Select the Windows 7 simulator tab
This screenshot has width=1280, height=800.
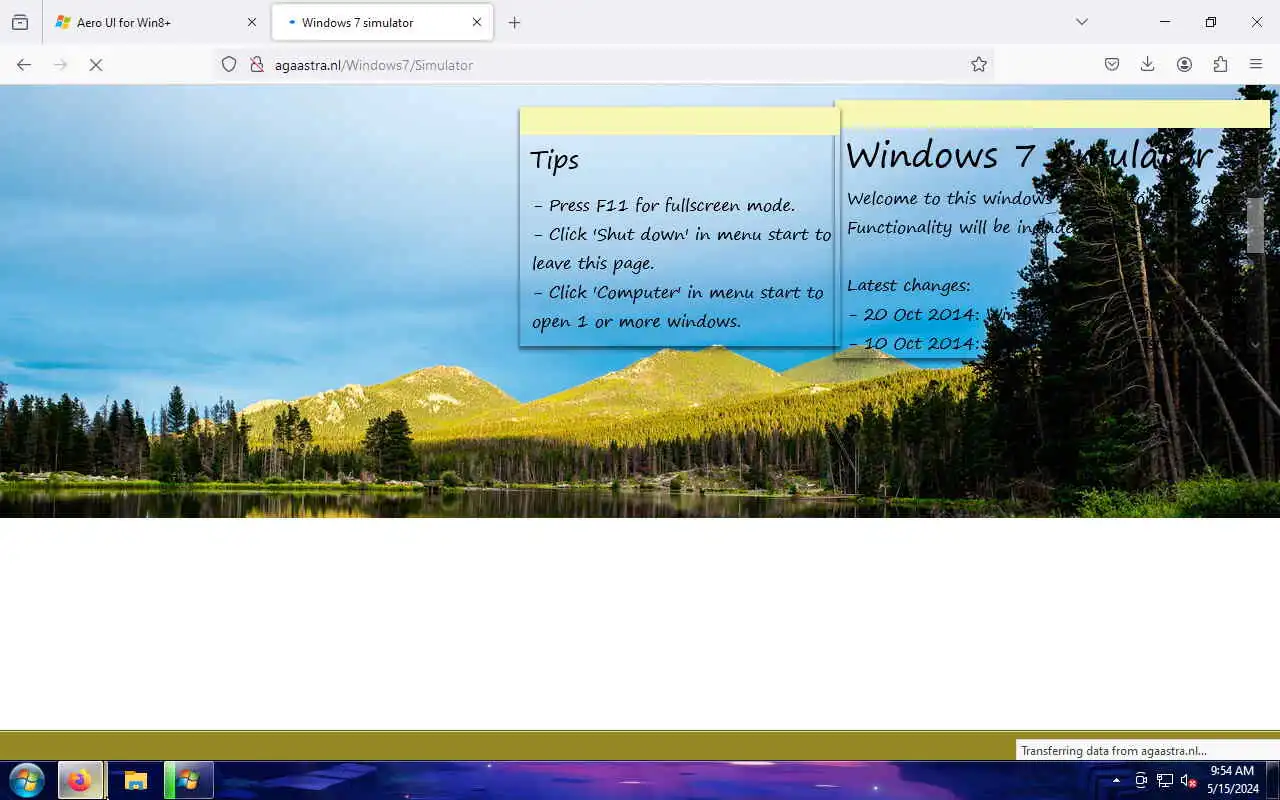coord(382,22)
